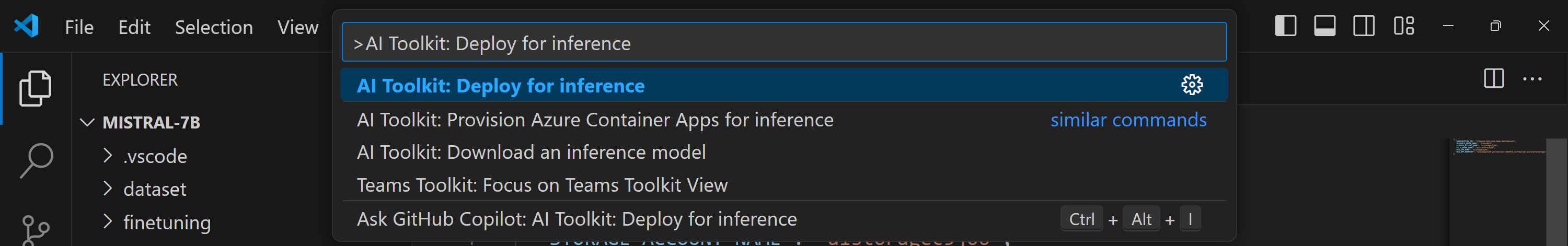Open the Customize Layout icon
The width and height of the screenshot is (1568, 246).
[x=1403, y=26]
